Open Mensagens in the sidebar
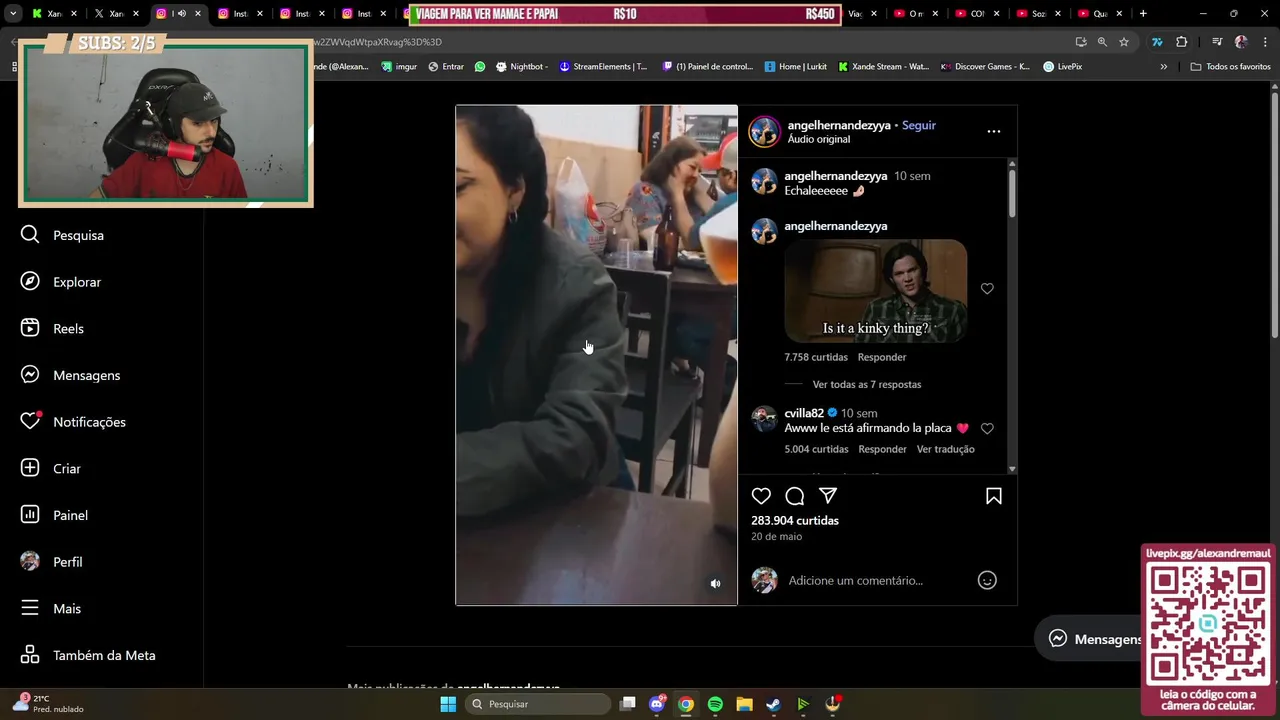Screen dimensions: 1280x720 click(x=70, y=375)
